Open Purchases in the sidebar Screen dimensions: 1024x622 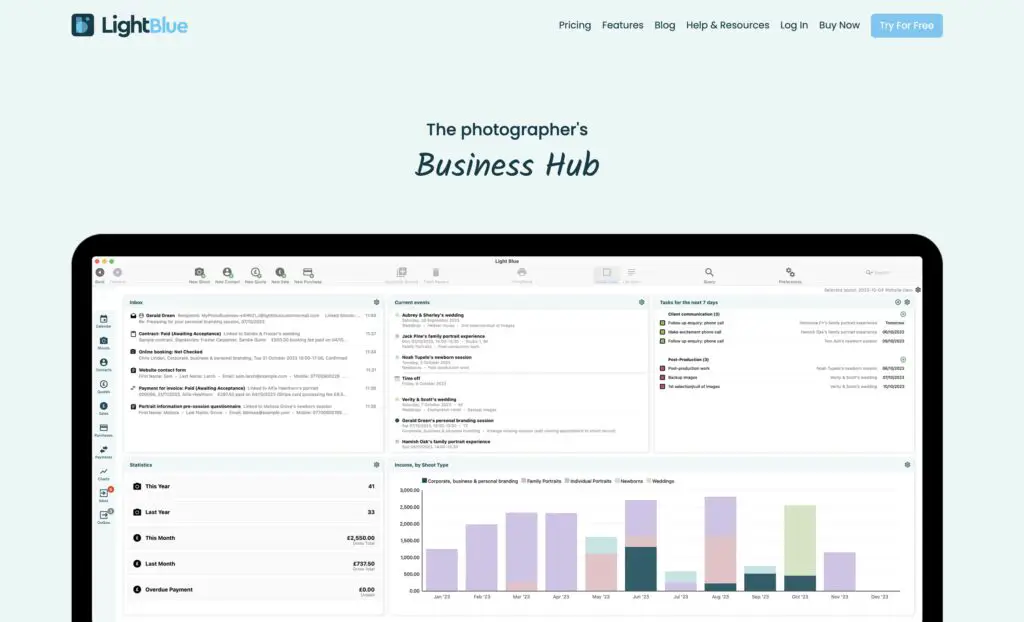click(103, 430)
